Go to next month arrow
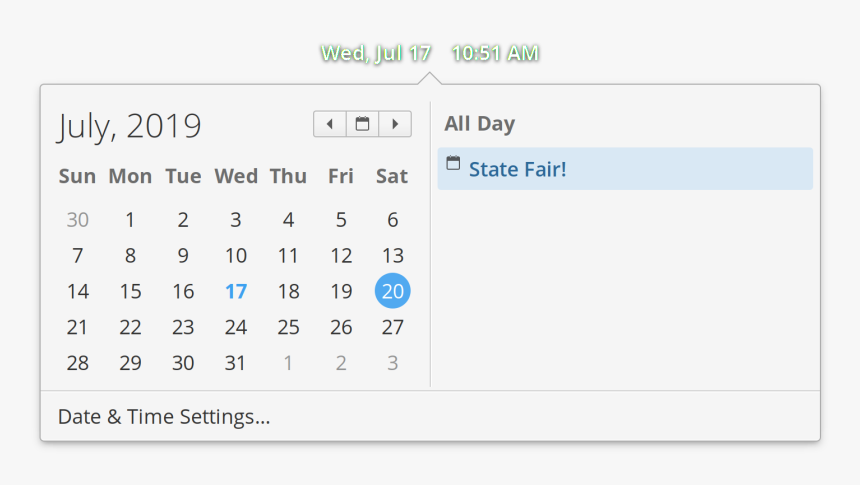 395,124
